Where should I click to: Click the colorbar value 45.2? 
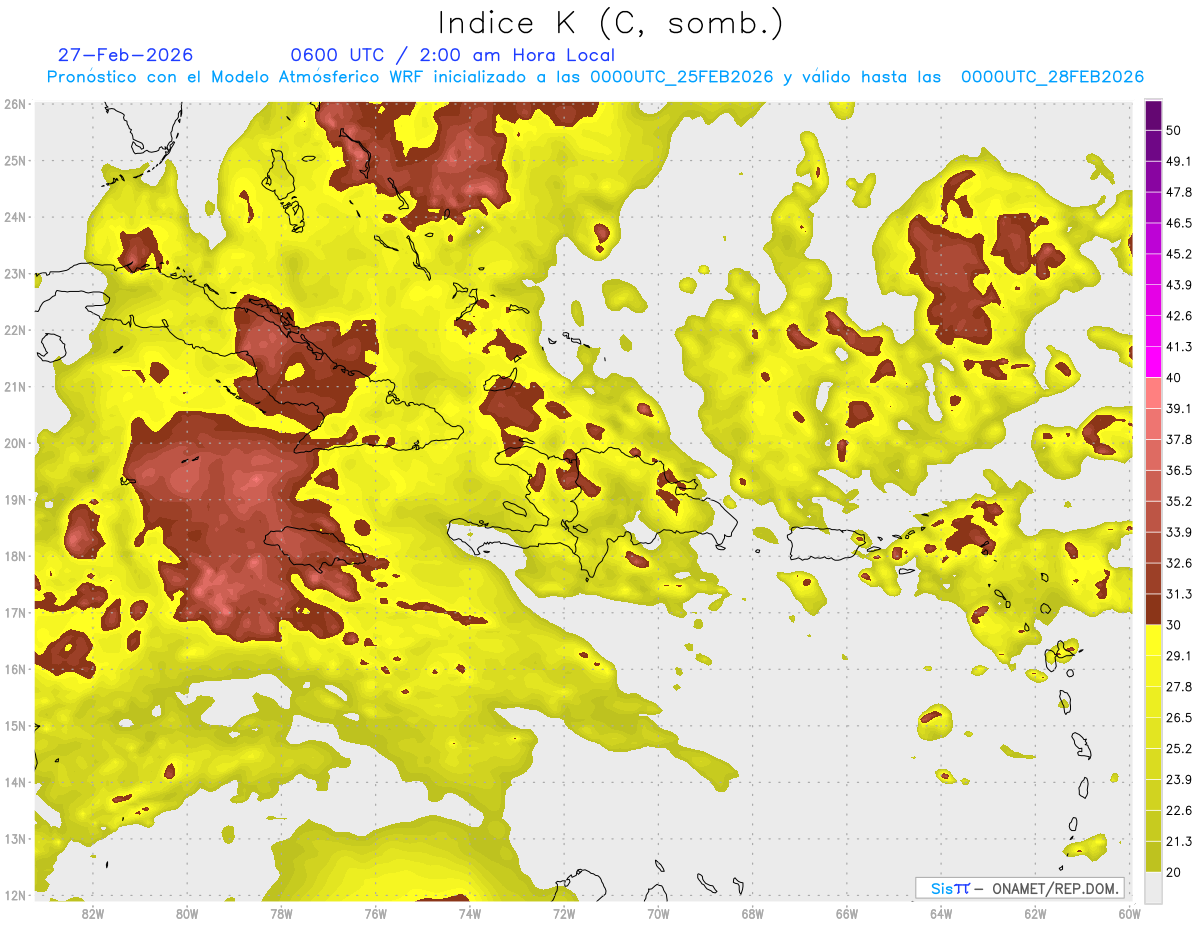pos(1178,254)
